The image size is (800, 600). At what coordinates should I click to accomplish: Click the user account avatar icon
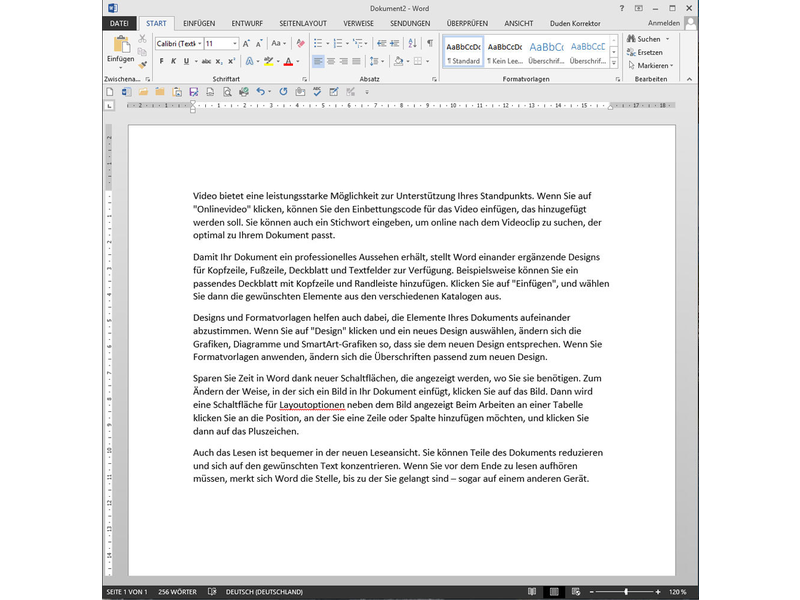tap(691, 23)
